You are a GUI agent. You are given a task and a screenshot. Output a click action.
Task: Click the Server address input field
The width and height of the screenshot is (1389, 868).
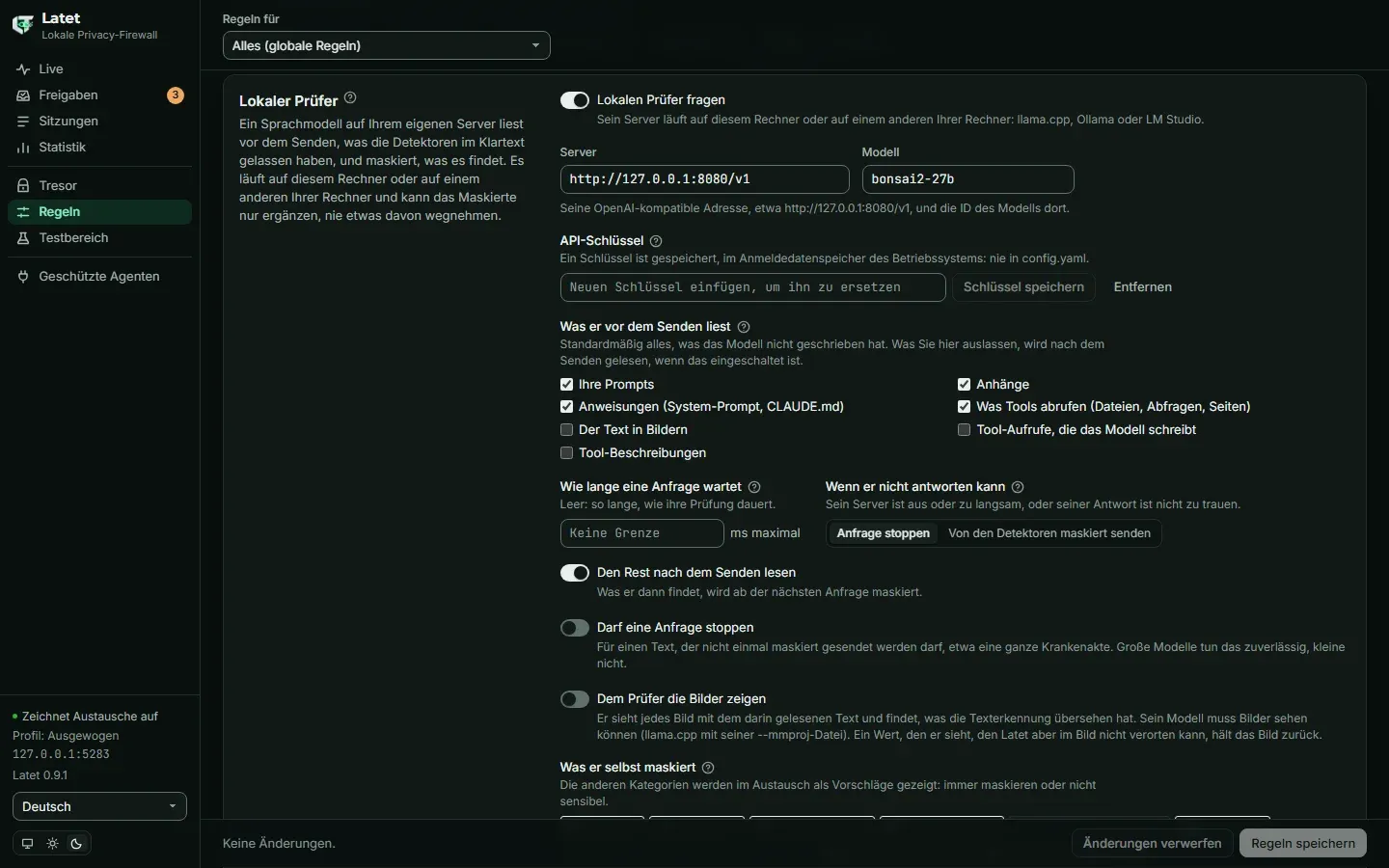coord(704,179)
